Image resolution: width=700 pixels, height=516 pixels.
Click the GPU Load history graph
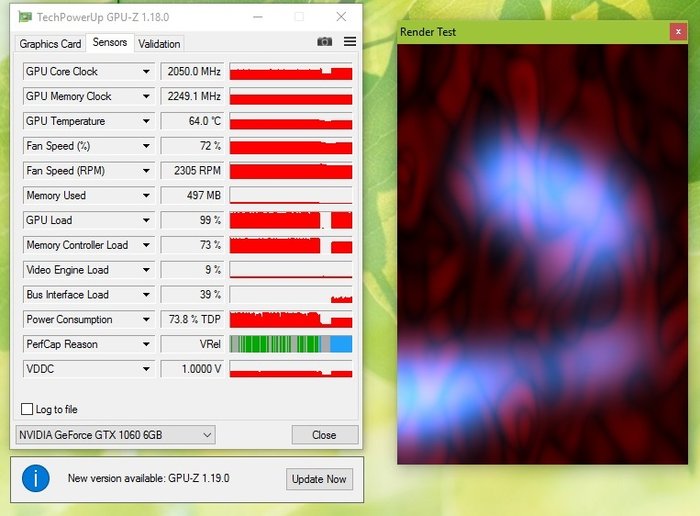[x=291, y=220]
